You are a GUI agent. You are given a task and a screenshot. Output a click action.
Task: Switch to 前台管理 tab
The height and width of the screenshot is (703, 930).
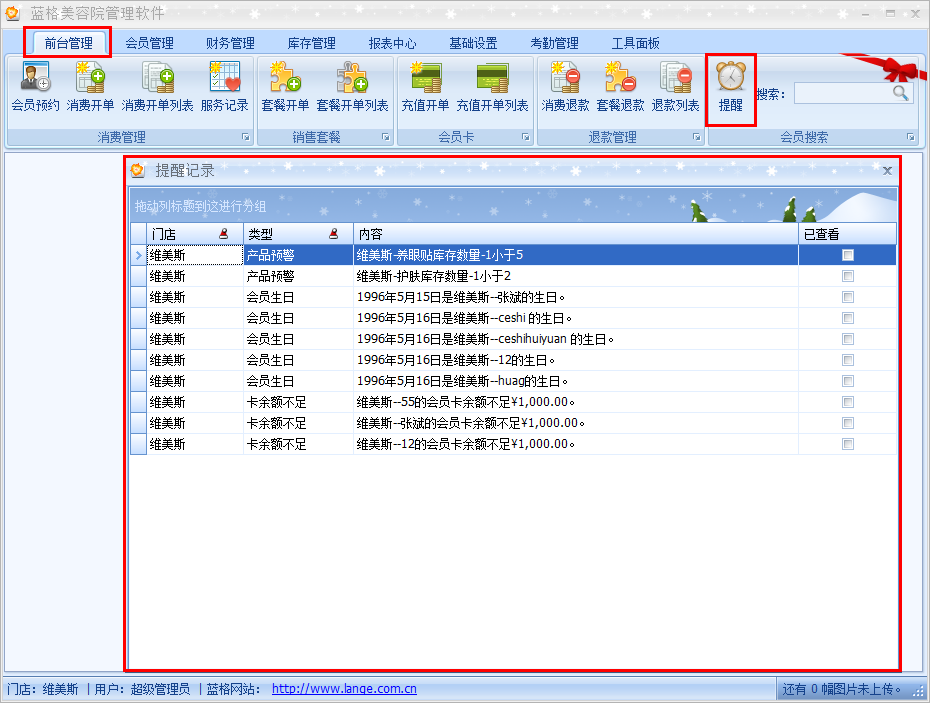coord(68,43)
